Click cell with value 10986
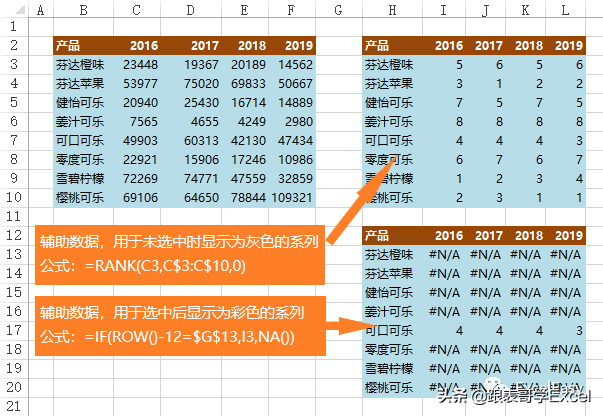603x416 pixels. [292, 160]
